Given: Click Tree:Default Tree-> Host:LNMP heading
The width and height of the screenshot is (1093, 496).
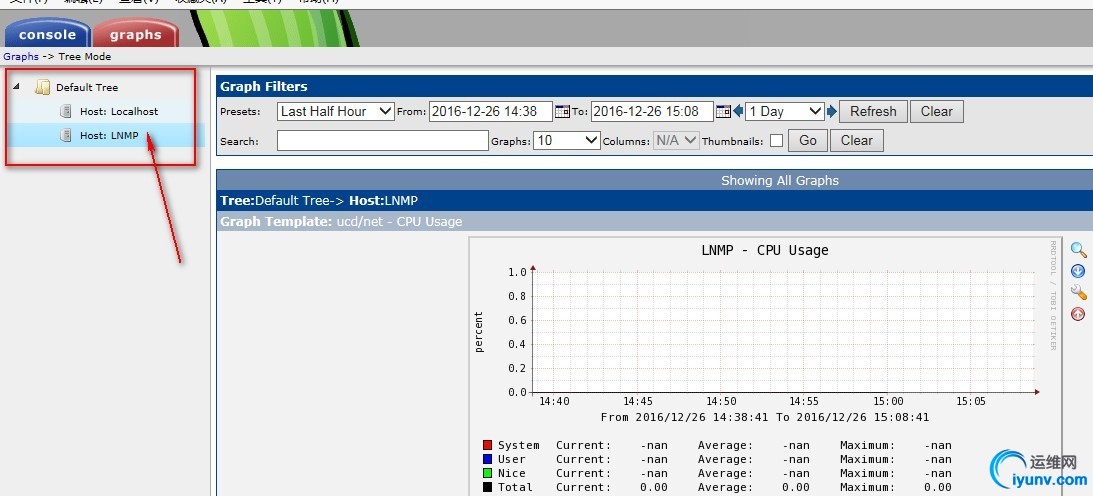Looking at the screenshot, I should [x=319, y=201].
